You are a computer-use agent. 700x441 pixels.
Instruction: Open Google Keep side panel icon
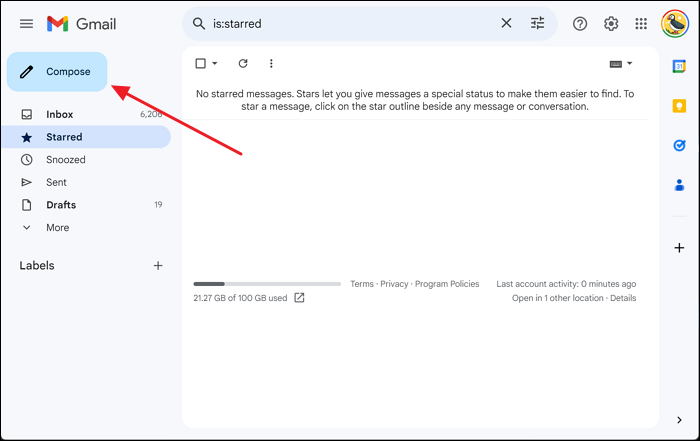click(679, 106)
